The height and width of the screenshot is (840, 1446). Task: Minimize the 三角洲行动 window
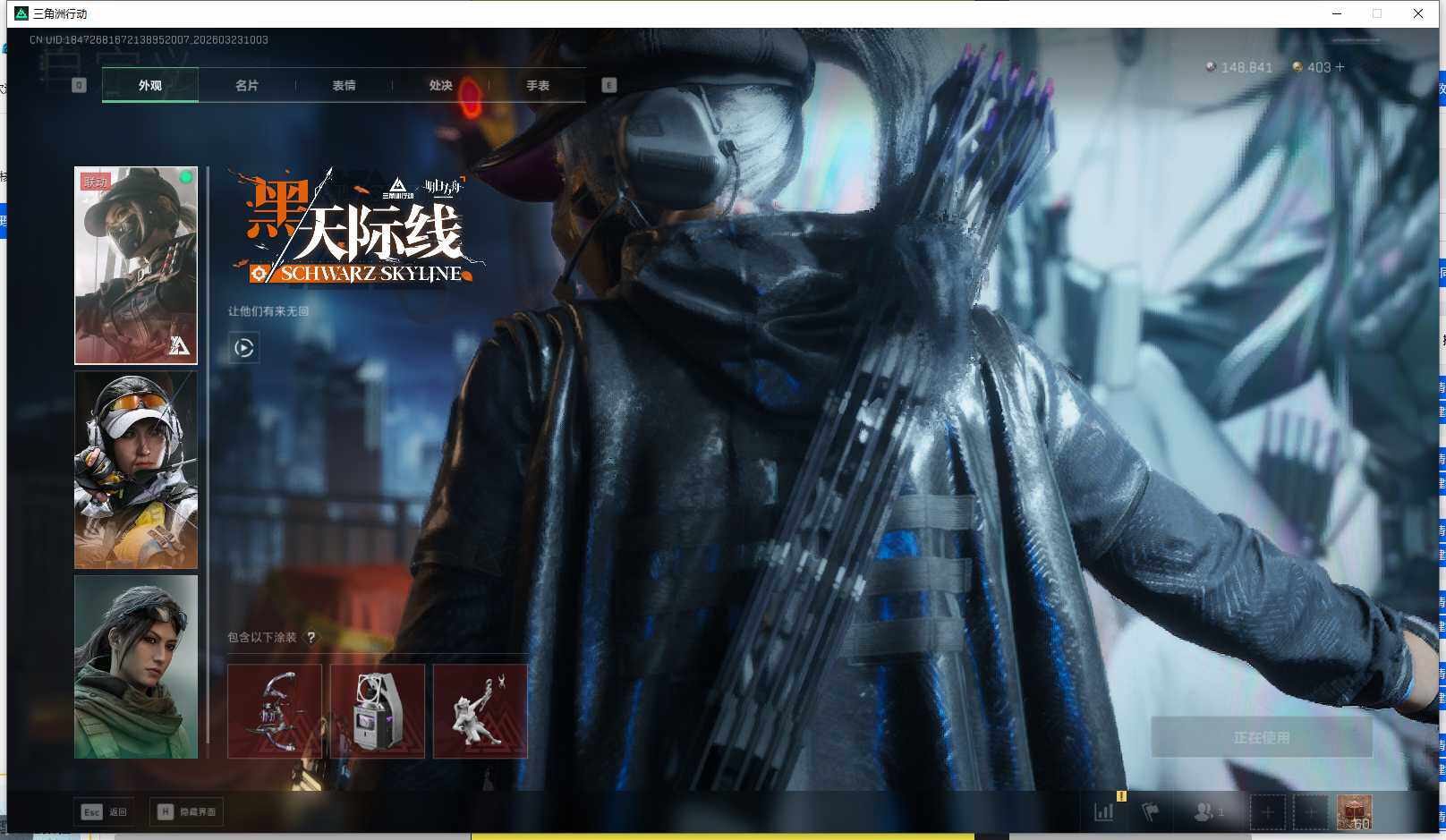[1337, 13]
